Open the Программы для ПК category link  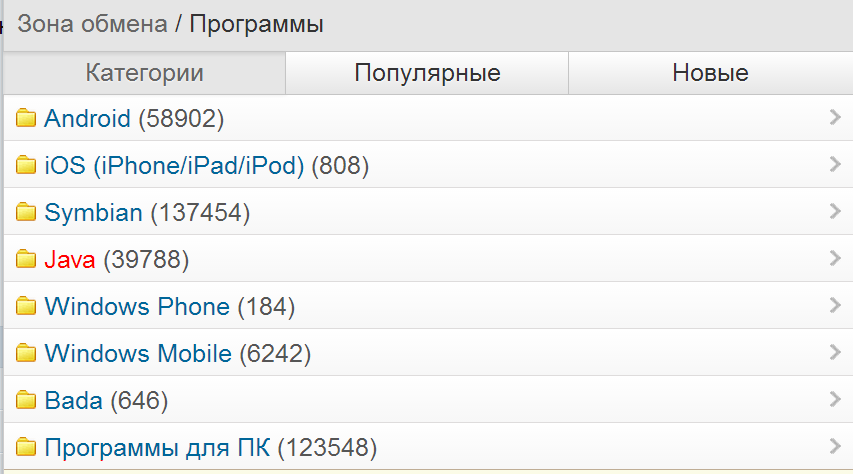157,447
